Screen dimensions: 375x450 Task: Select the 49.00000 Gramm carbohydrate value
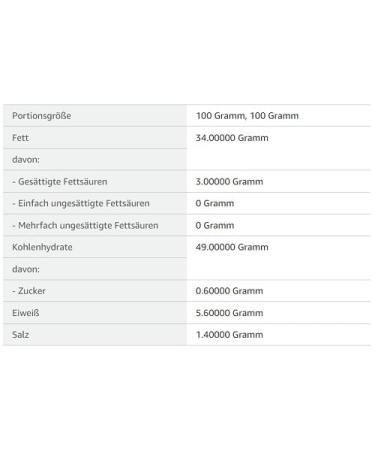click(x=232, y=247)
